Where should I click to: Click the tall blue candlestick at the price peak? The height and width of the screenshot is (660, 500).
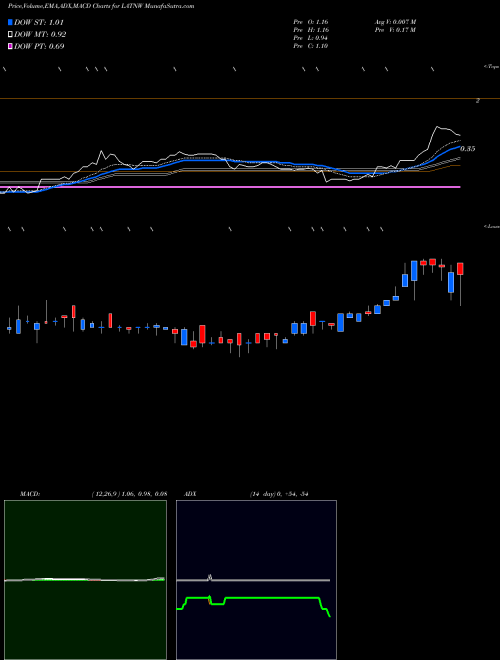coord(414,271)
